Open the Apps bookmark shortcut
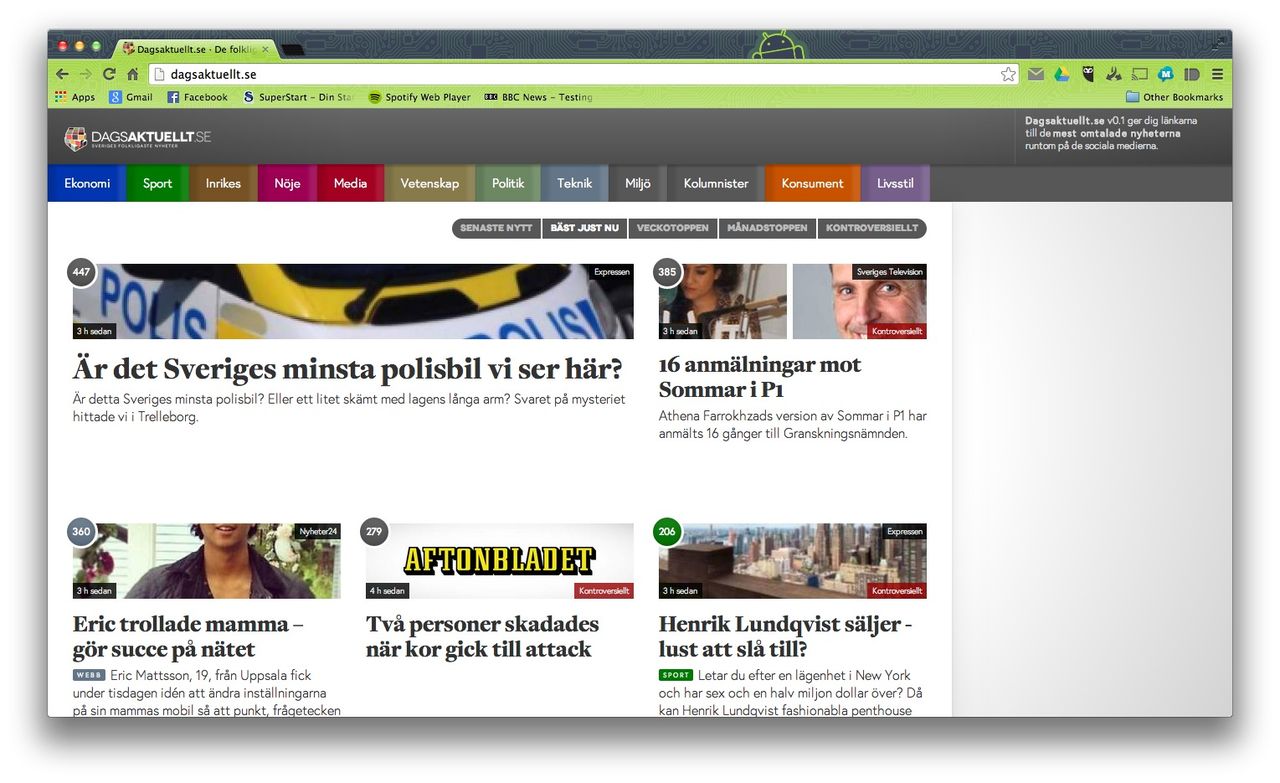Viewport: 1280px width, 783px height. (x=75, y=97)
